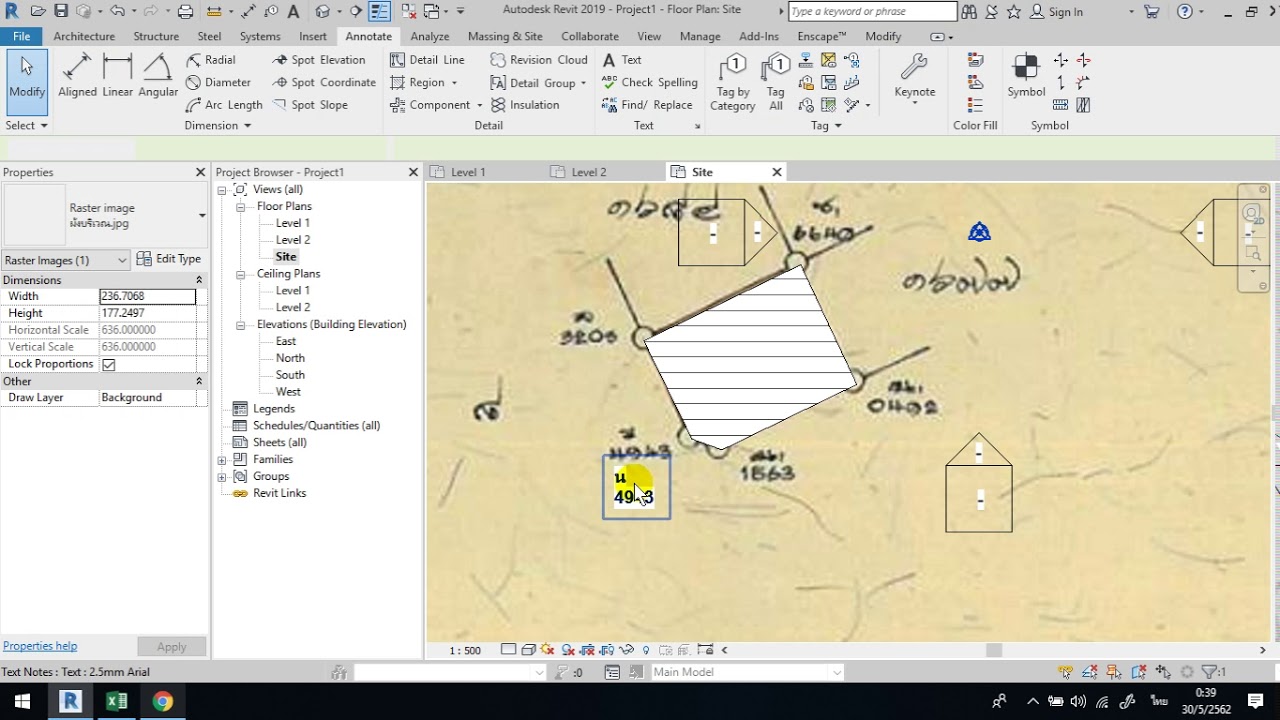Select the Angular dimension tool
The image size is (1280, 720).
[158, 76]
